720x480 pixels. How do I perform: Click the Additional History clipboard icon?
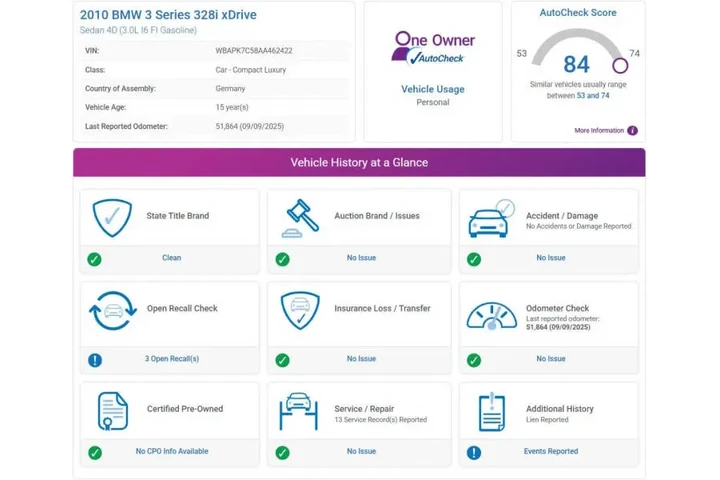pyautogui.click(x=491, y=411)
